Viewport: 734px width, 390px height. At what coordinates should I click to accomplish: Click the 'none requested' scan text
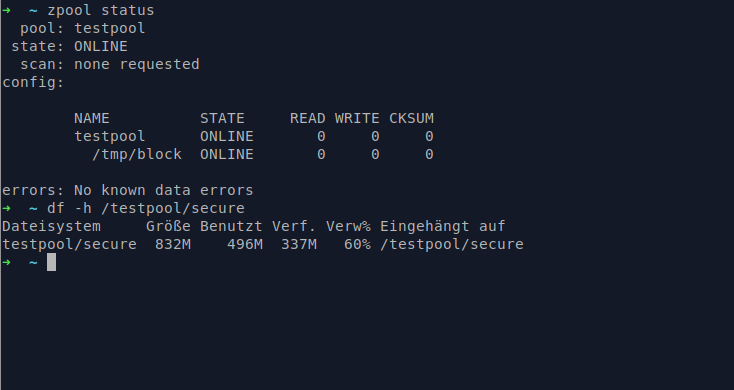(137, 64)
